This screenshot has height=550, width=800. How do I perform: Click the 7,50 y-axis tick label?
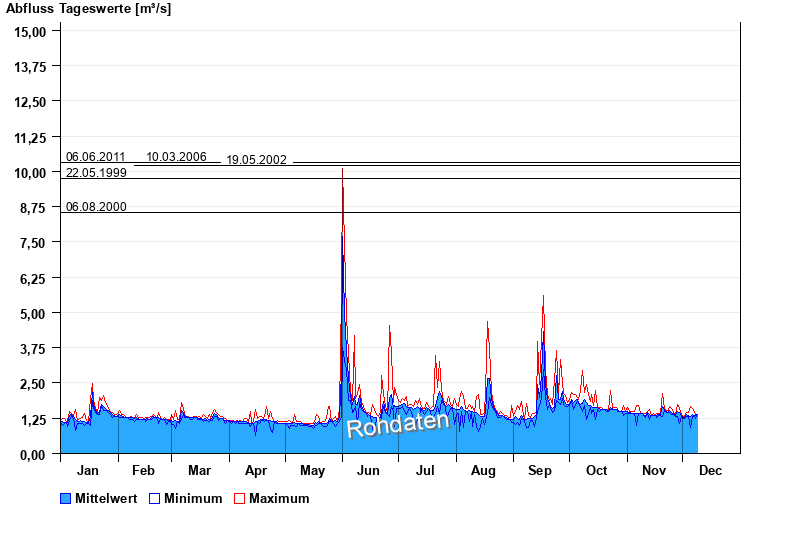click(34, 243)
